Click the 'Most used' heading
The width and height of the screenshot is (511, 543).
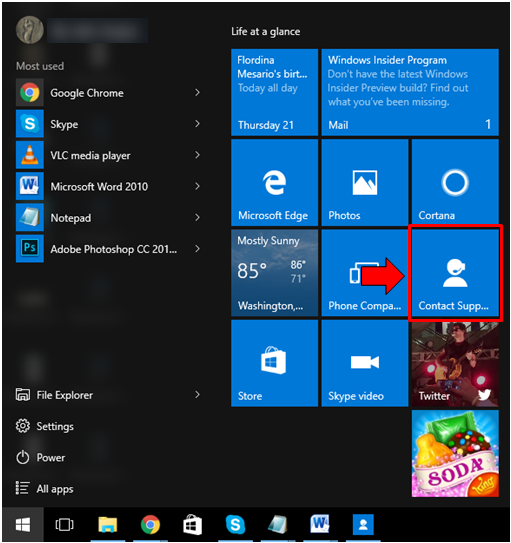(40, 66)
